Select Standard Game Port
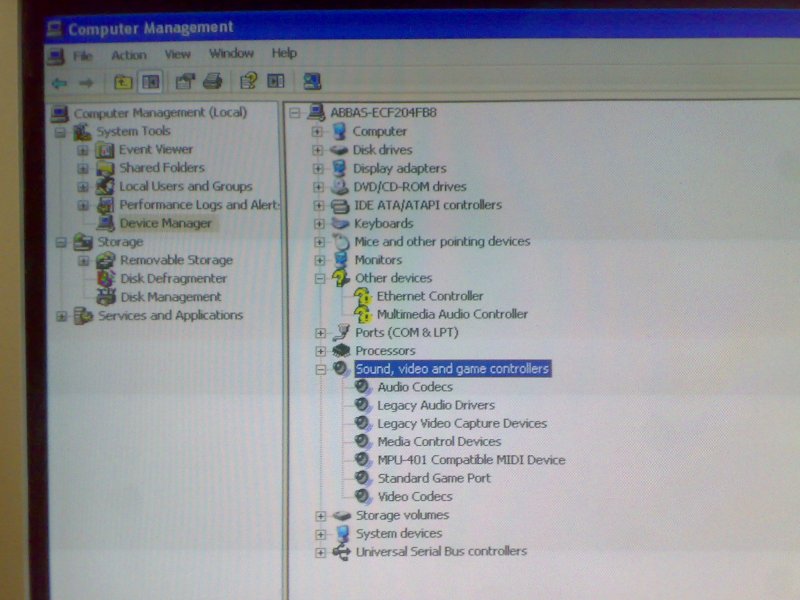The width and height of the screenshot is (800, 600). pyautogui.click(x=434, y=479)
